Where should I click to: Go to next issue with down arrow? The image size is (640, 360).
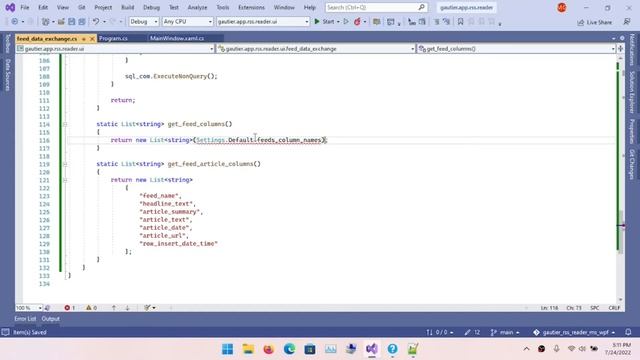pos(127,308)
